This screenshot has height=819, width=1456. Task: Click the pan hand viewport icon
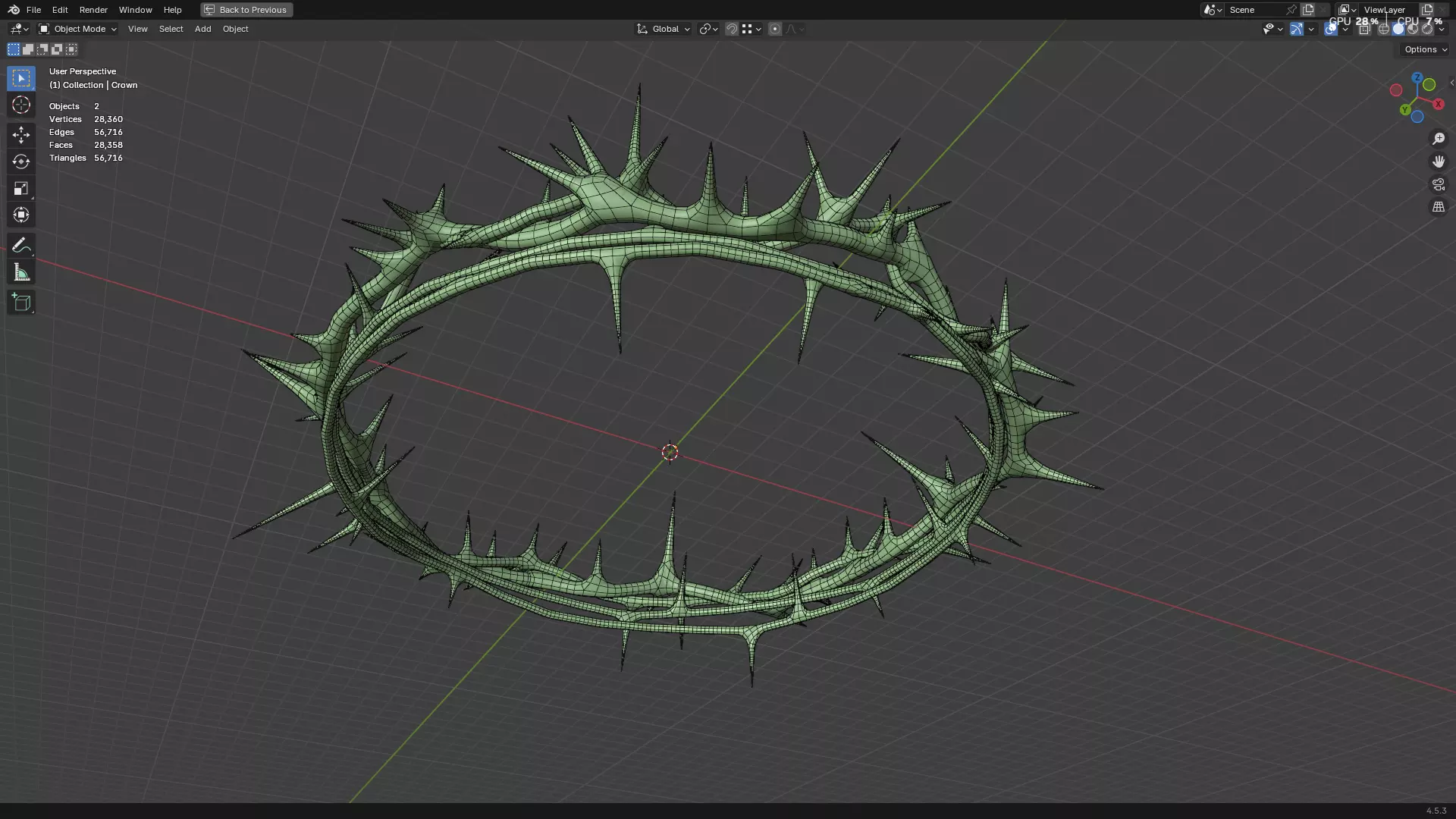pyautogui.click(x=1439, y=162)
